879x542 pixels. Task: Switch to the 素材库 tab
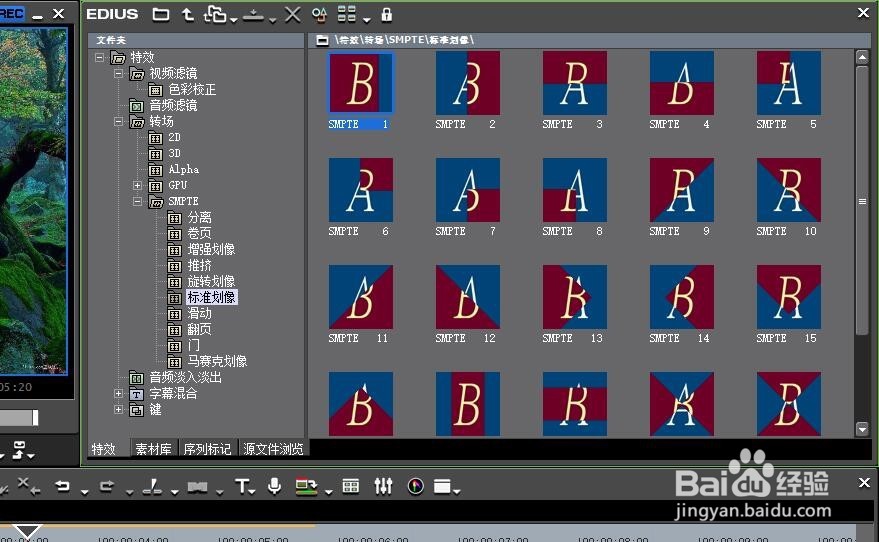[x=153, y=449]
